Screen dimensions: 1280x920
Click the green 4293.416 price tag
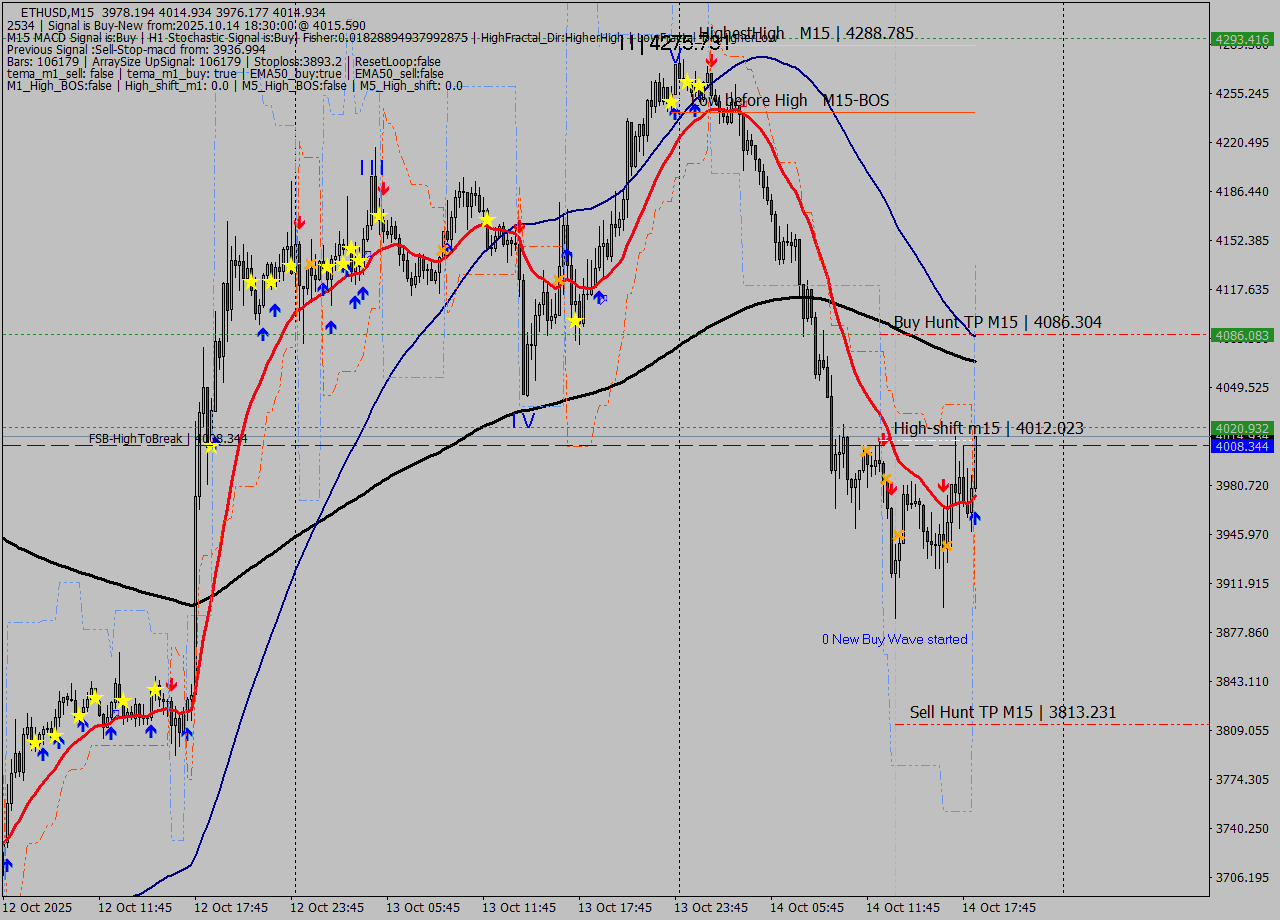coord(1241,40)
